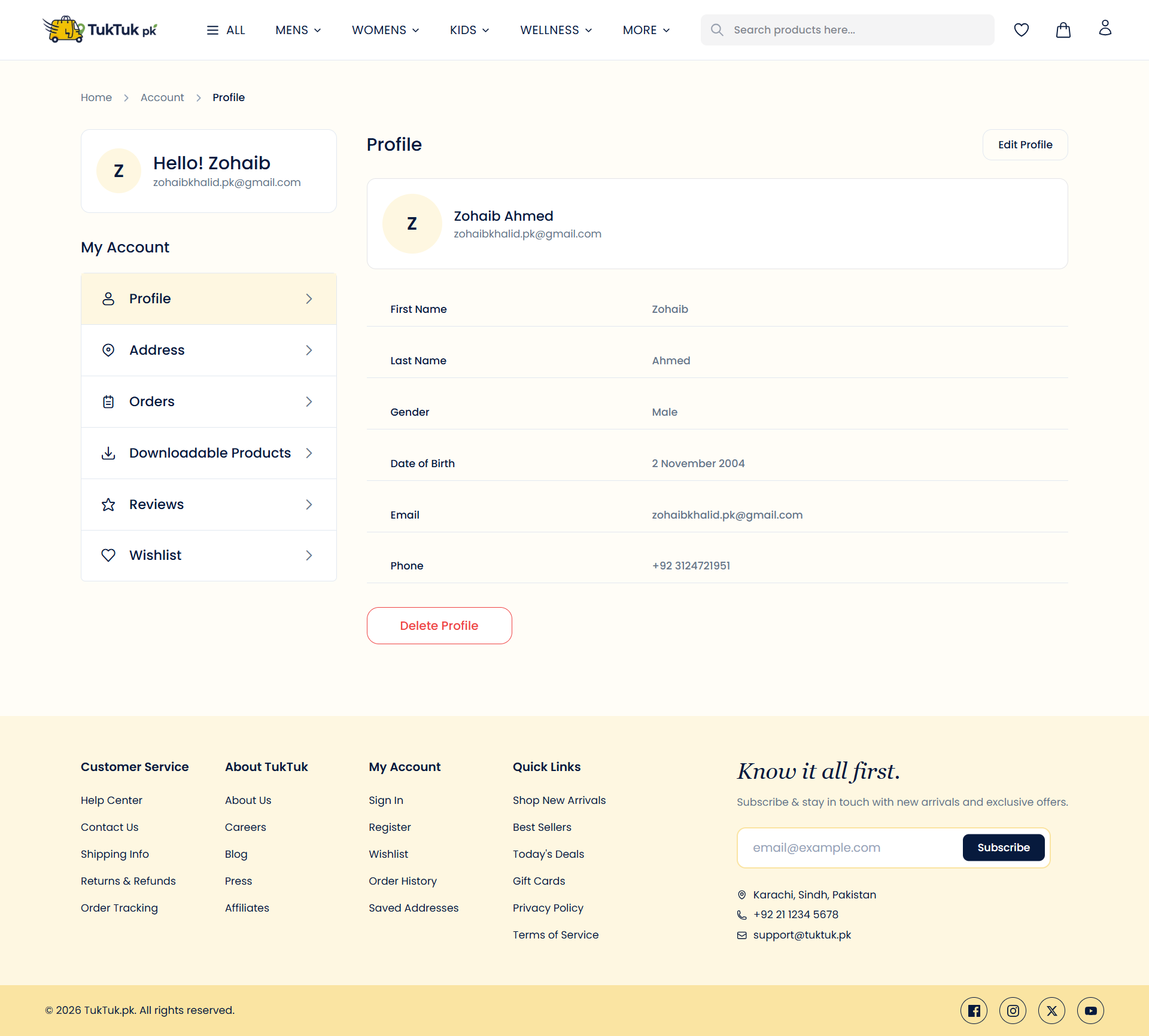Click the Edit Profile button
The width and height of the screenshot is (1149, 1036).
point(1025,145)
